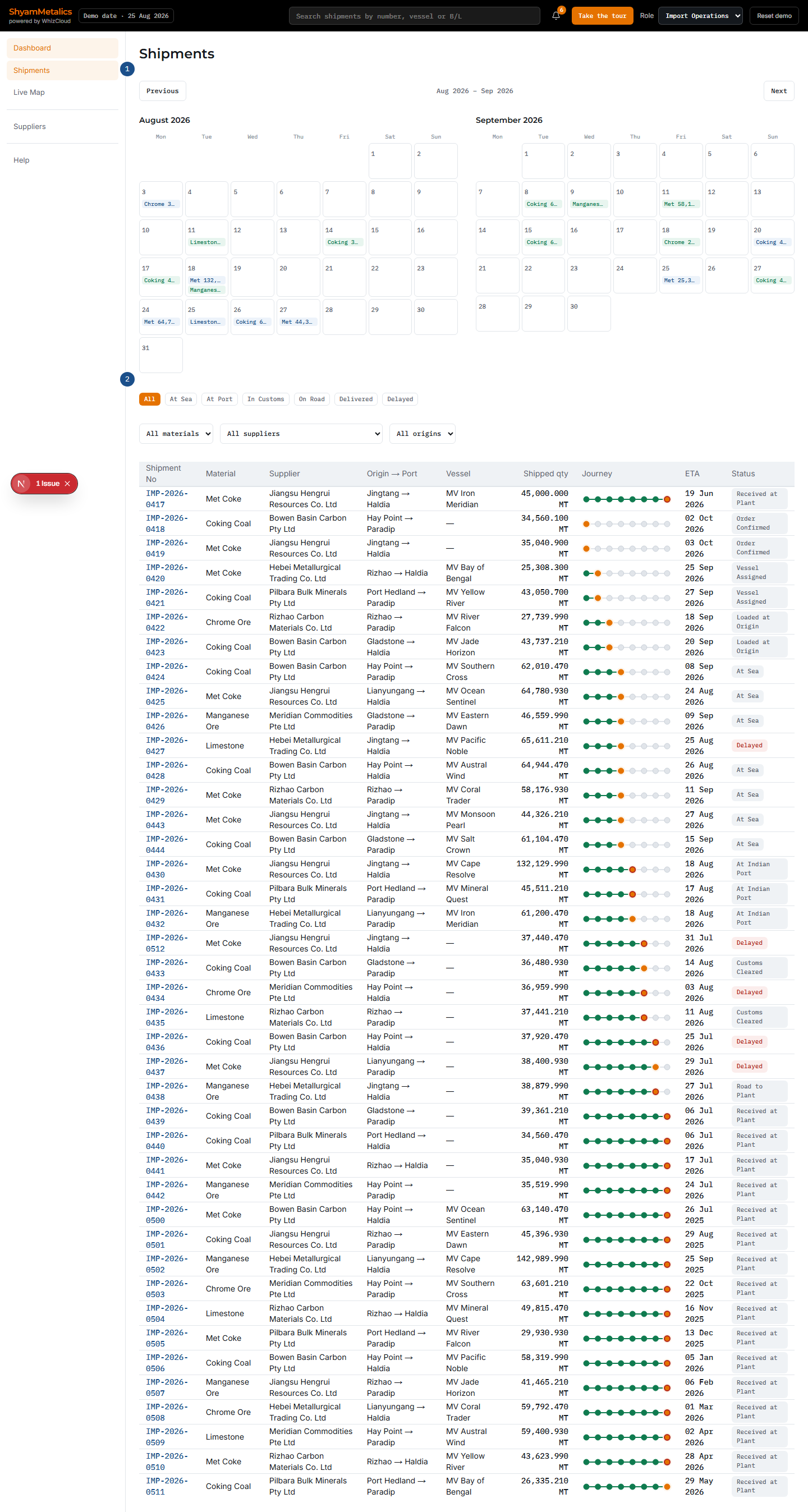Open Met 25,3 event on September 25
The image size is (808, 1512).
(681, 281)
